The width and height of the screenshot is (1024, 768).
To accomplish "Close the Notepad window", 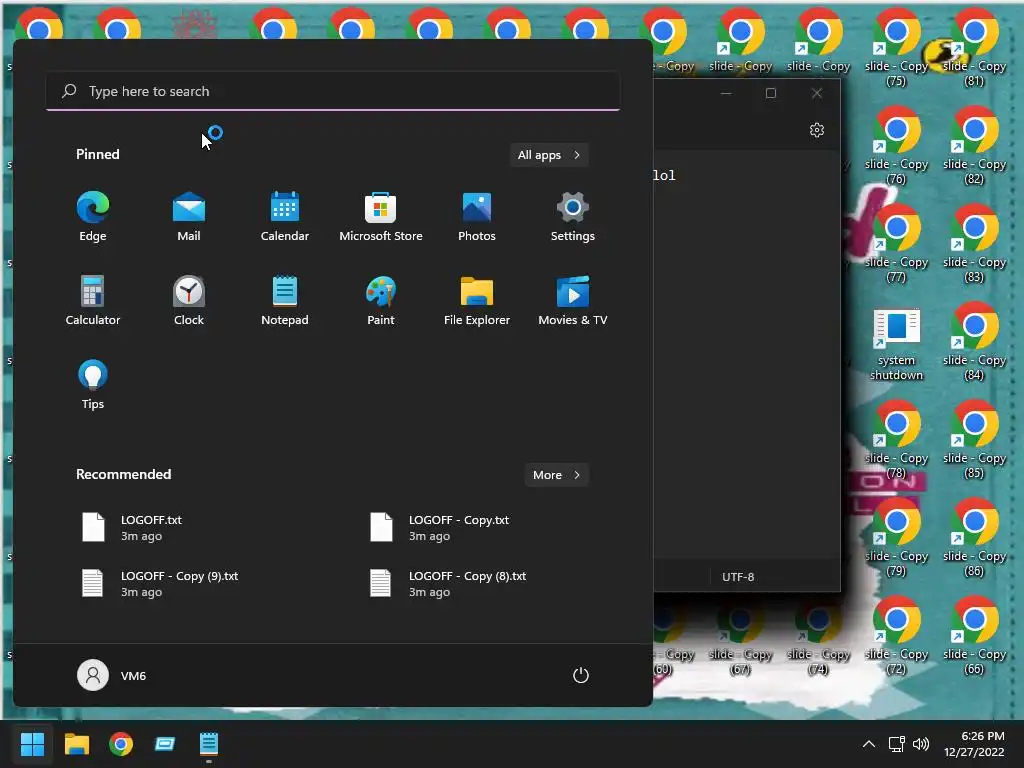I will click(x=816, y=93).
